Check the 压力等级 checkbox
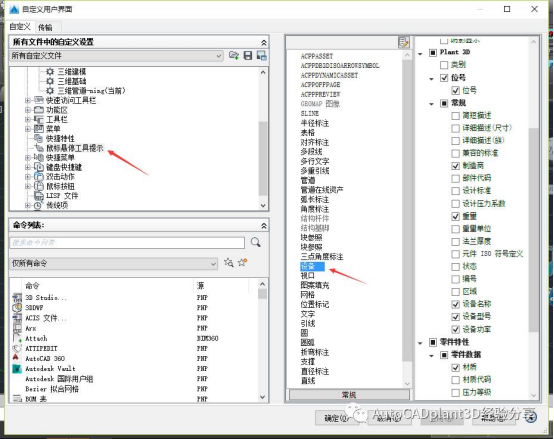 pos(455,392)
